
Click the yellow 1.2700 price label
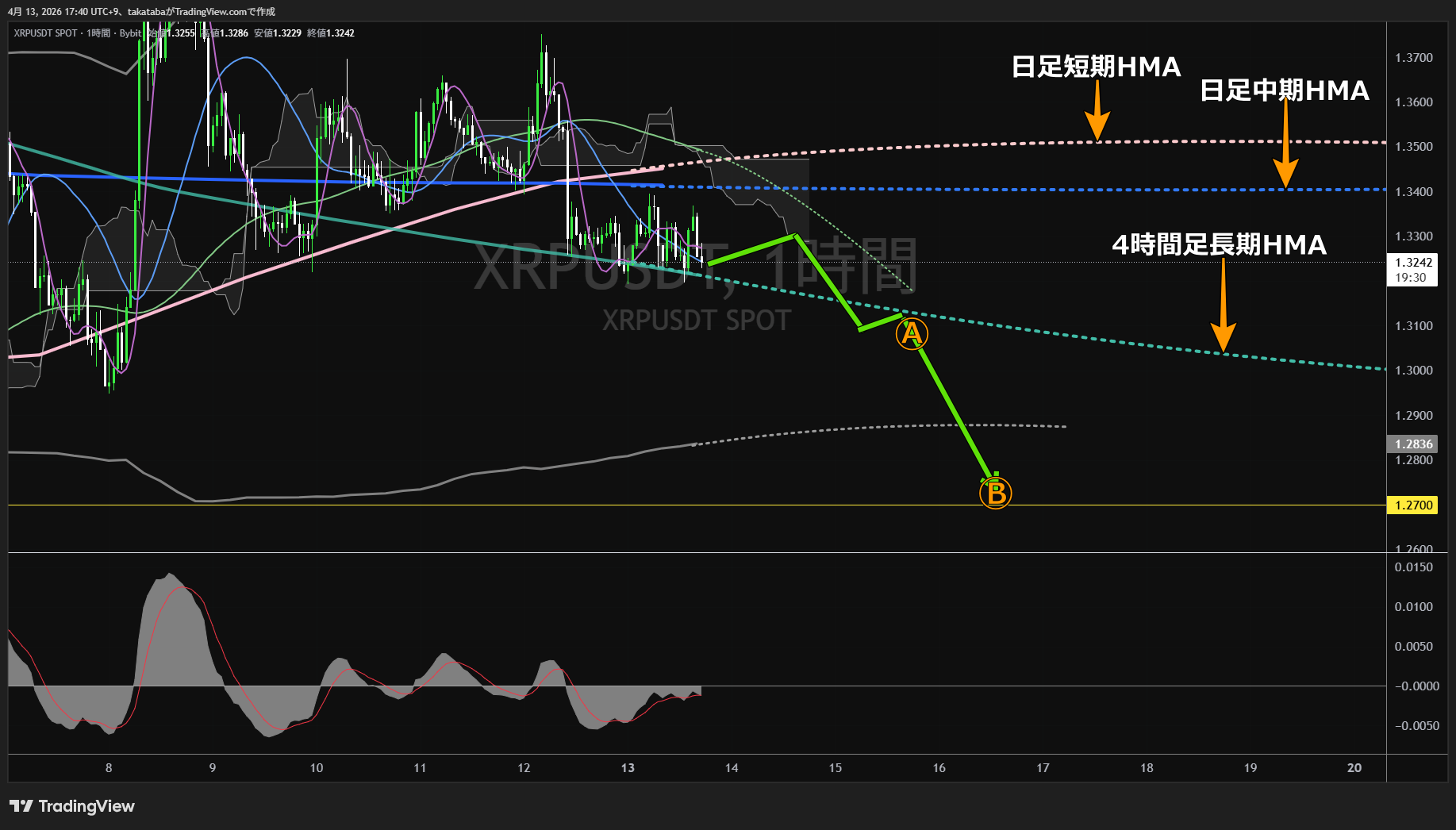pyautogui.click(x=1412, y=505)
